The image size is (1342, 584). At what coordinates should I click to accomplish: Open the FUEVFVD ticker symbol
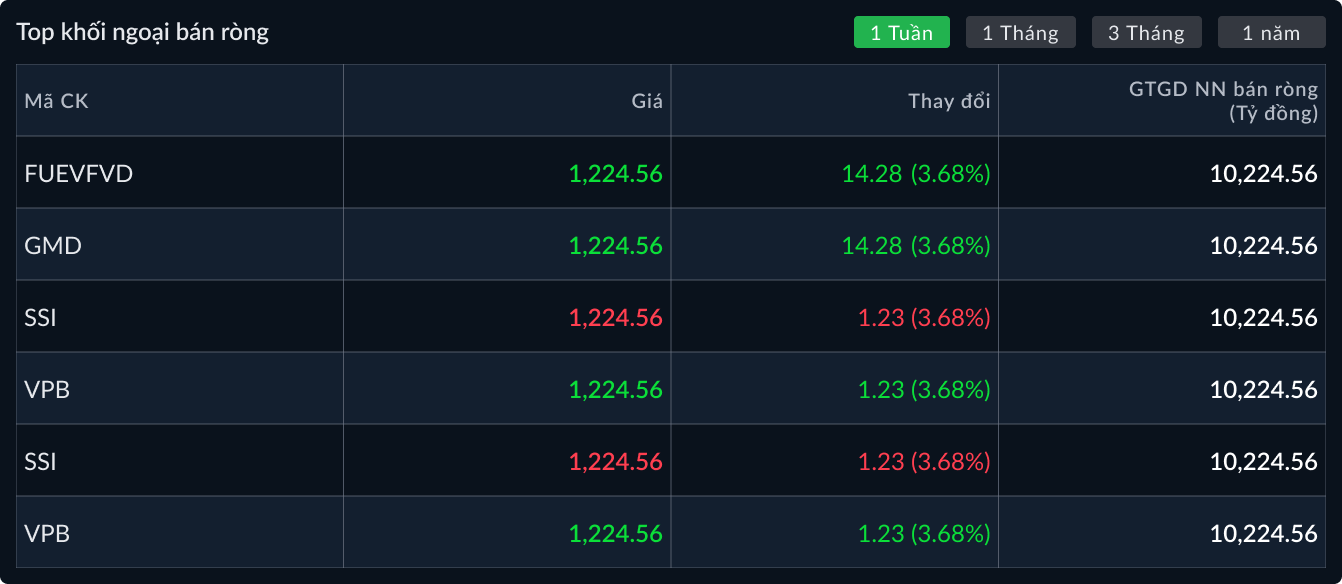pos(79,174)
